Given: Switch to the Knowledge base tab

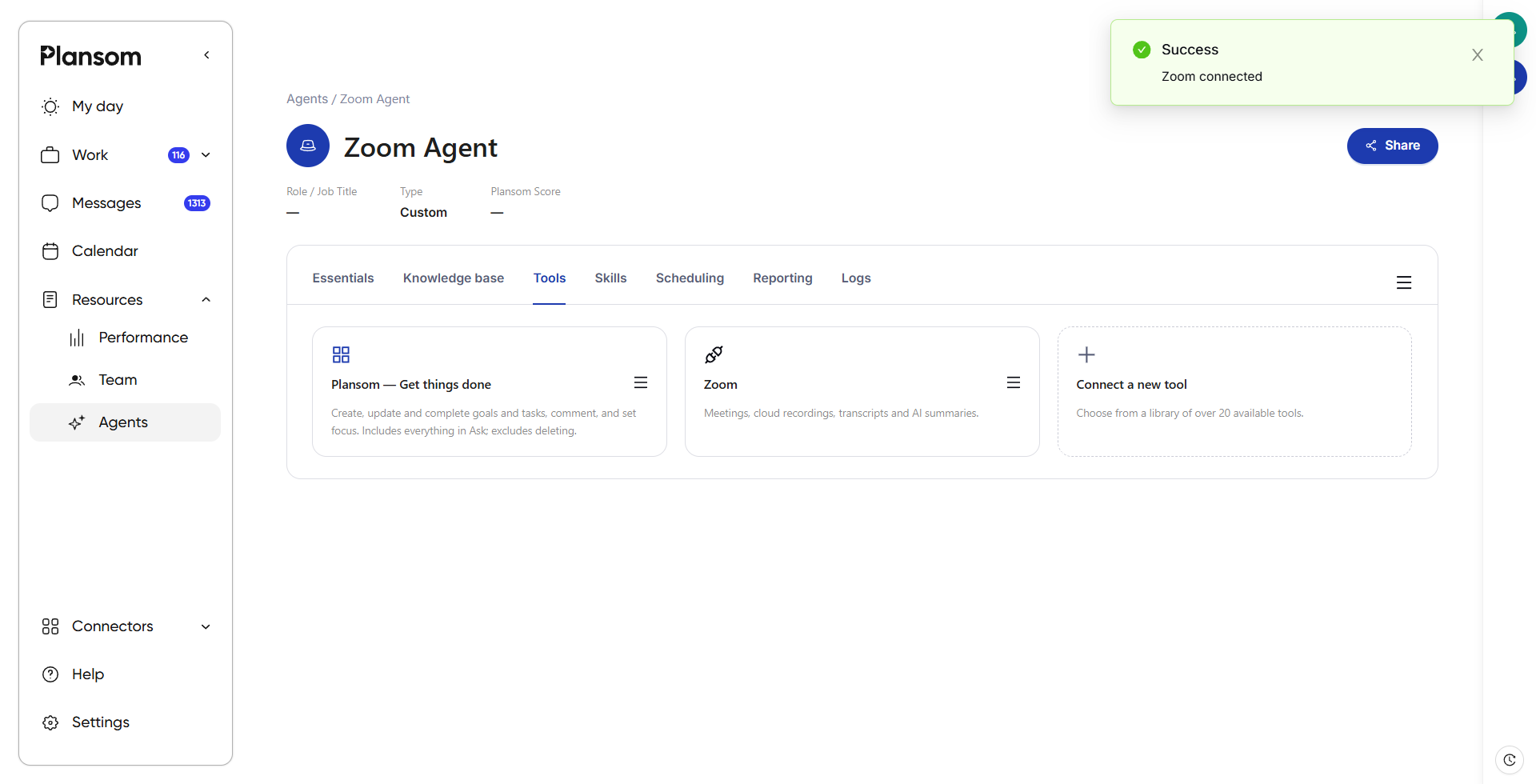Looking at the screenshot, I should (454, 278).
